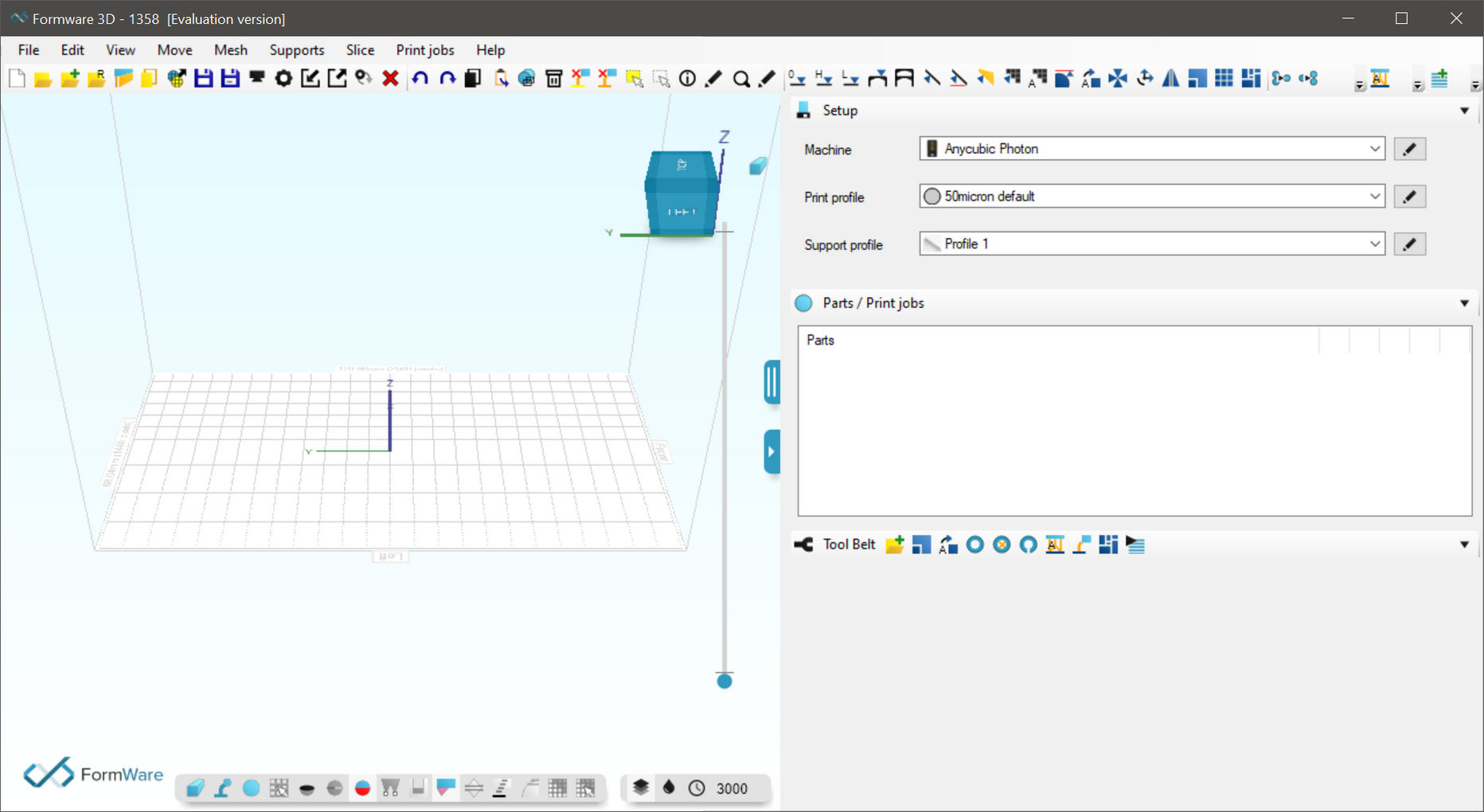Collapse the Tool Belt section arrow
Image resolution: width=1484 pixels, height=812 pixels.
point(1464,545)
